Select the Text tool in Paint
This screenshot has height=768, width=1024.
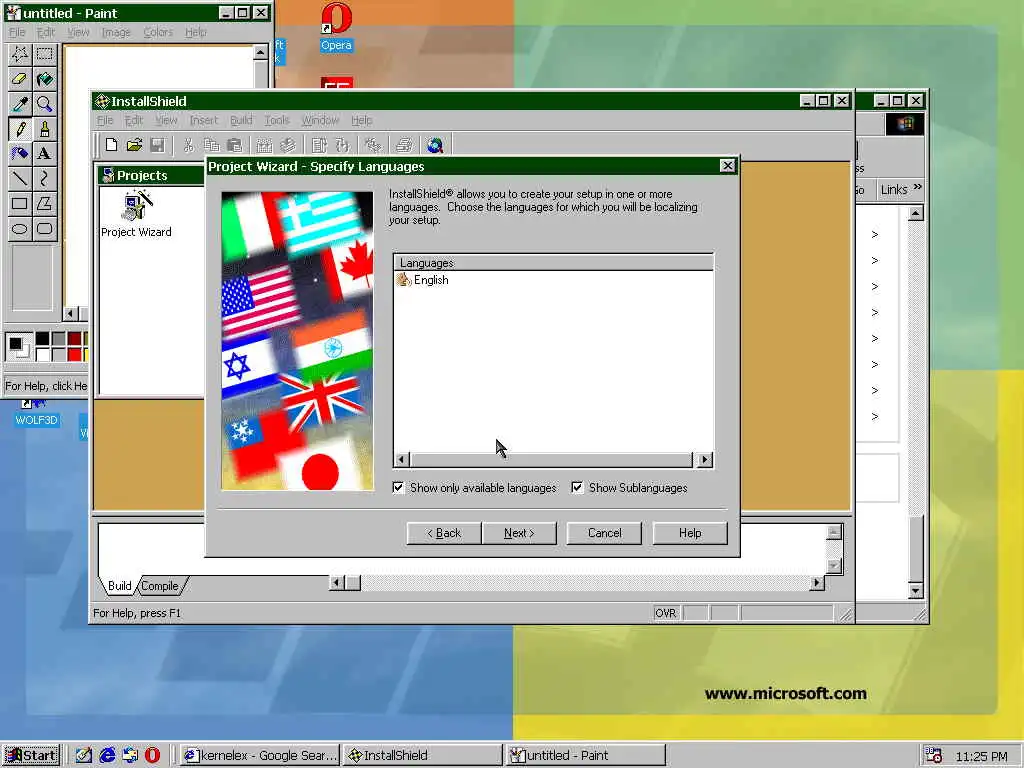tap(44, 153)
